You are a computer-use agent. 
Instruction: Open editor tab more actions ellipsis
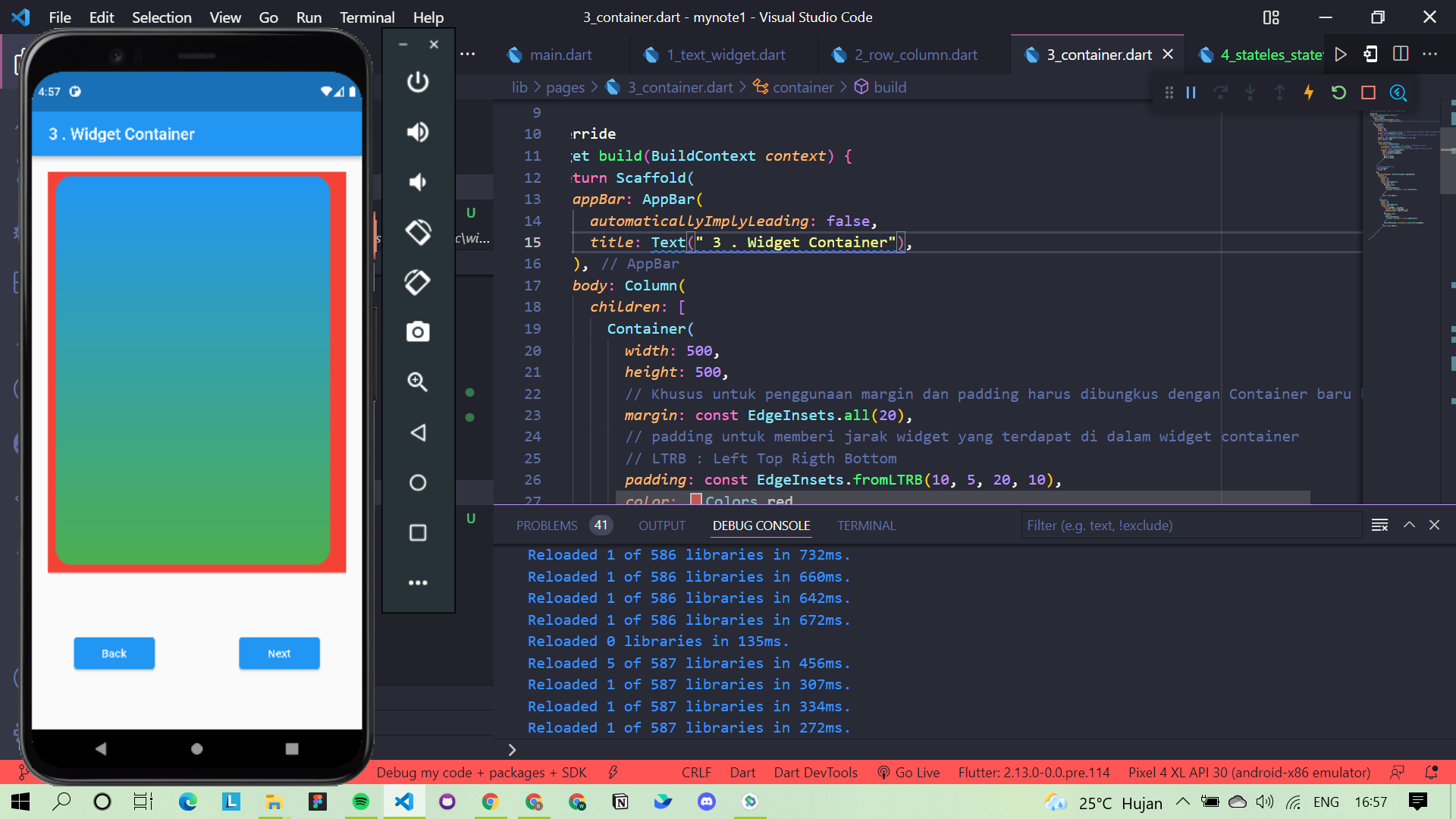coord(1430,54)
